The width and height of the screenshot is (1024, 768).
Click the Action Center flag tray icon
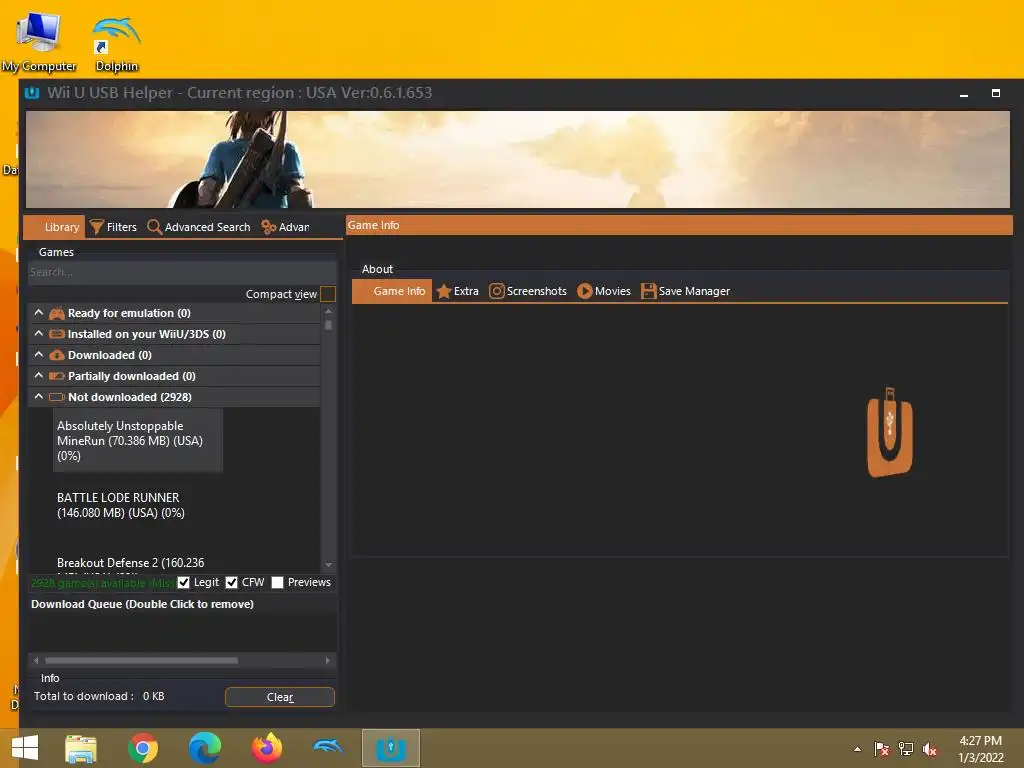[882, 749]
